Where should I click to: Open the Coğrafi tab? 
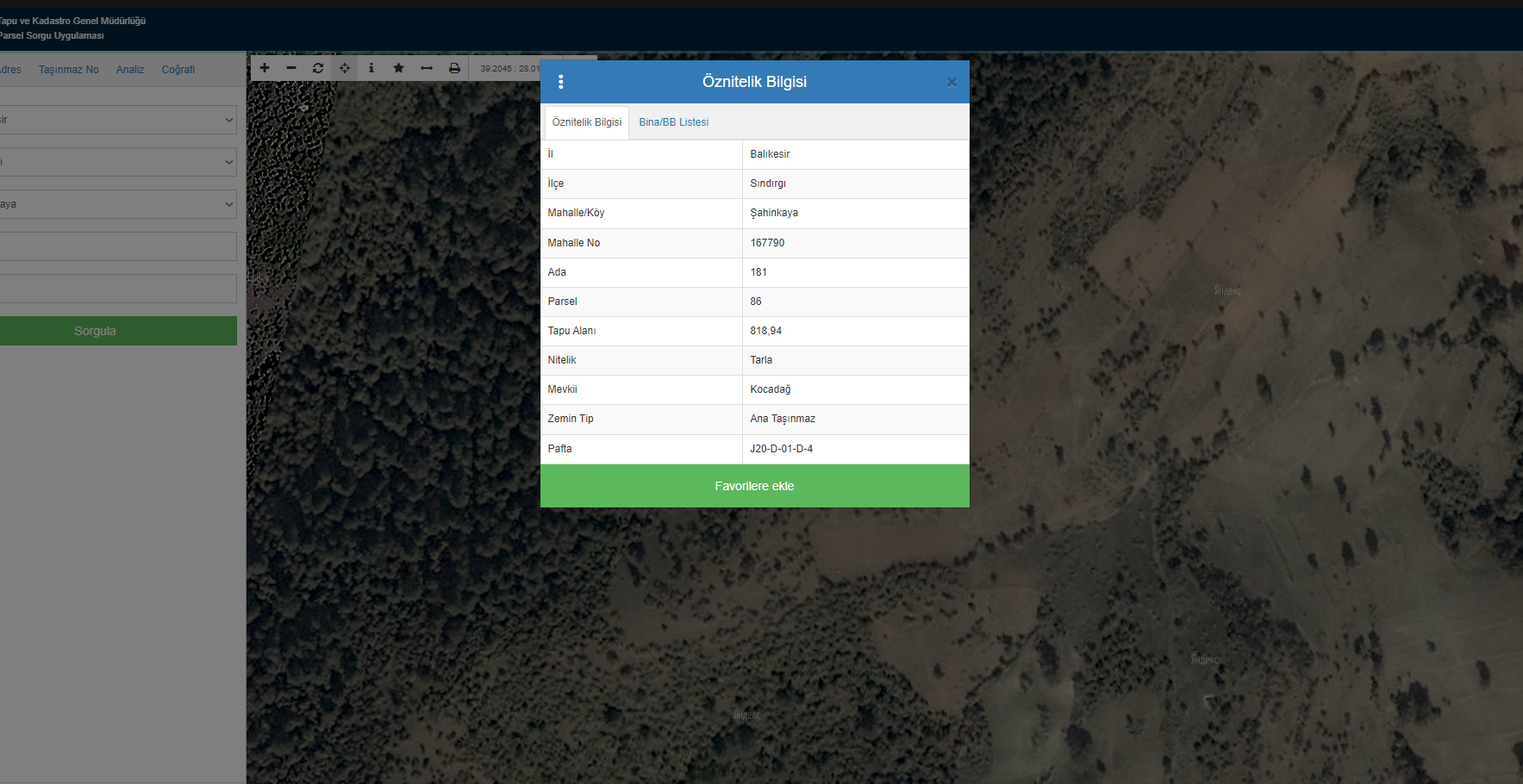[x=178, y=70]
